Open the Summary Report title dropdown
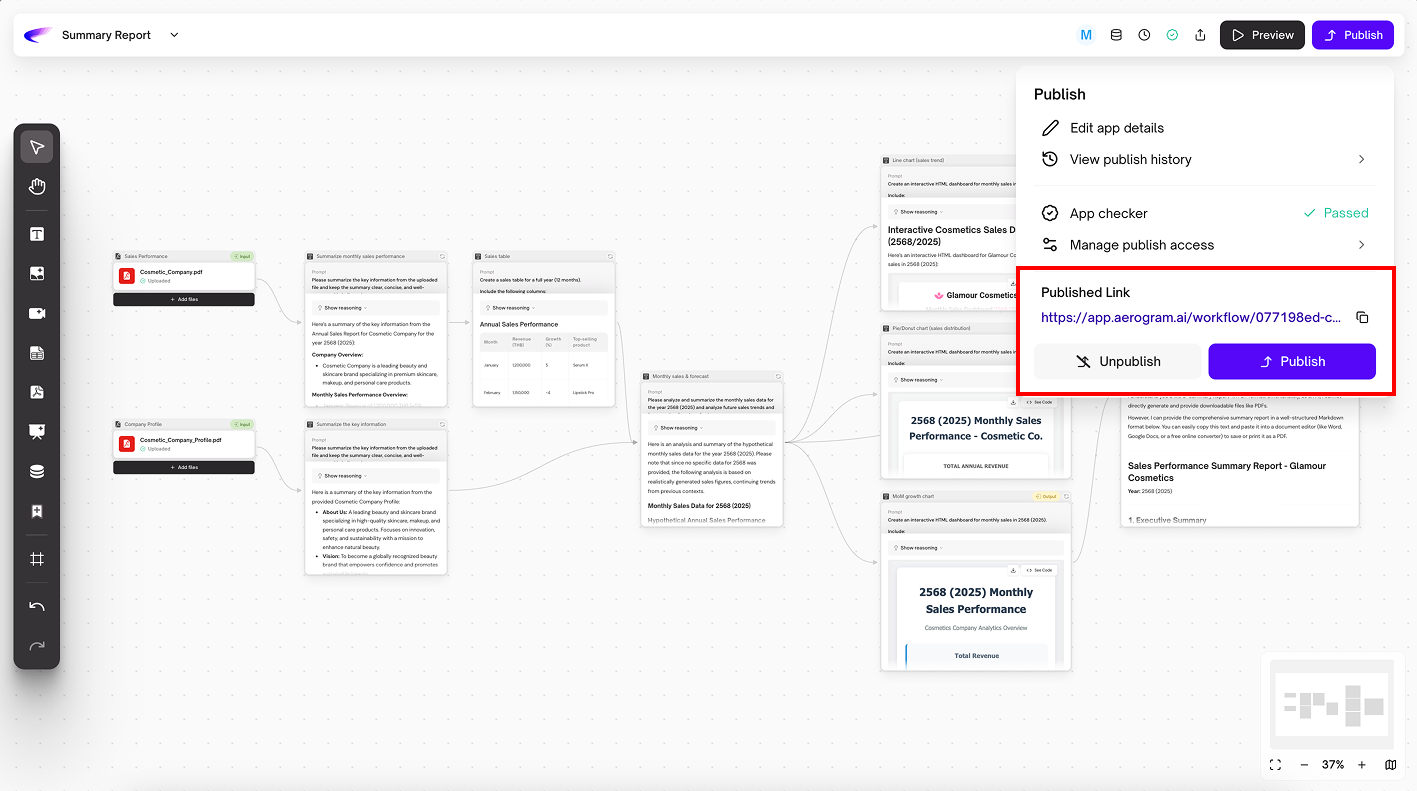Image resolution: width=1417 pixels, height=791 pixels. tap(174, 35)
